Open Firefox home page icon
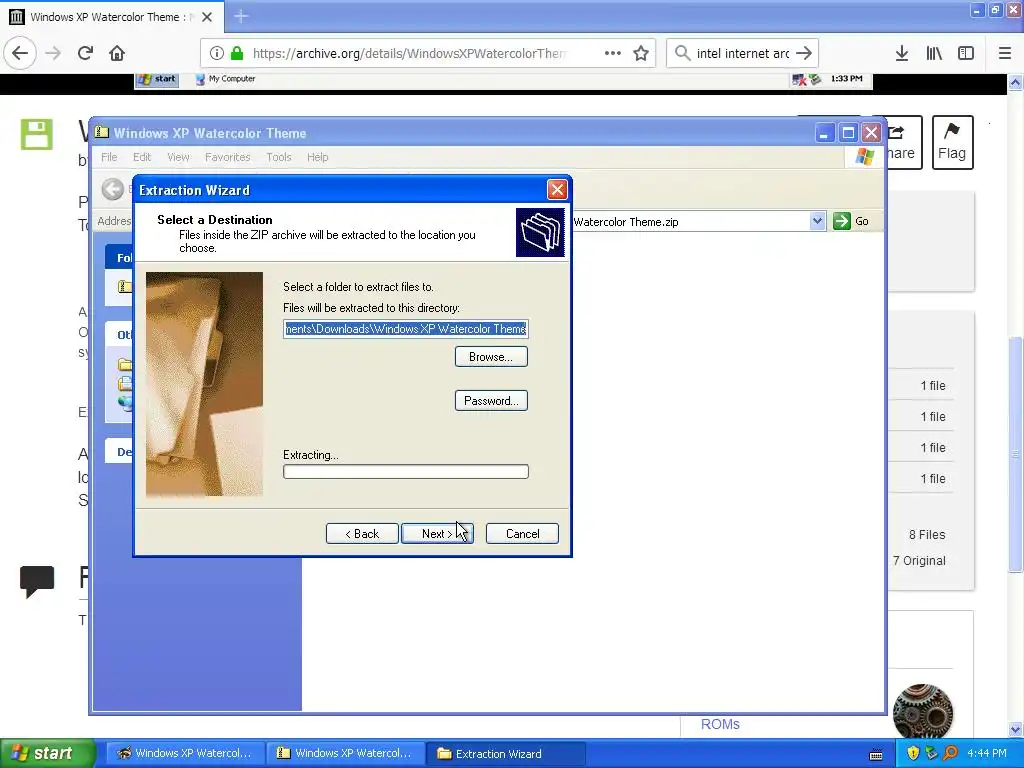Screen dimensions: 1024x768 (117, 53)
